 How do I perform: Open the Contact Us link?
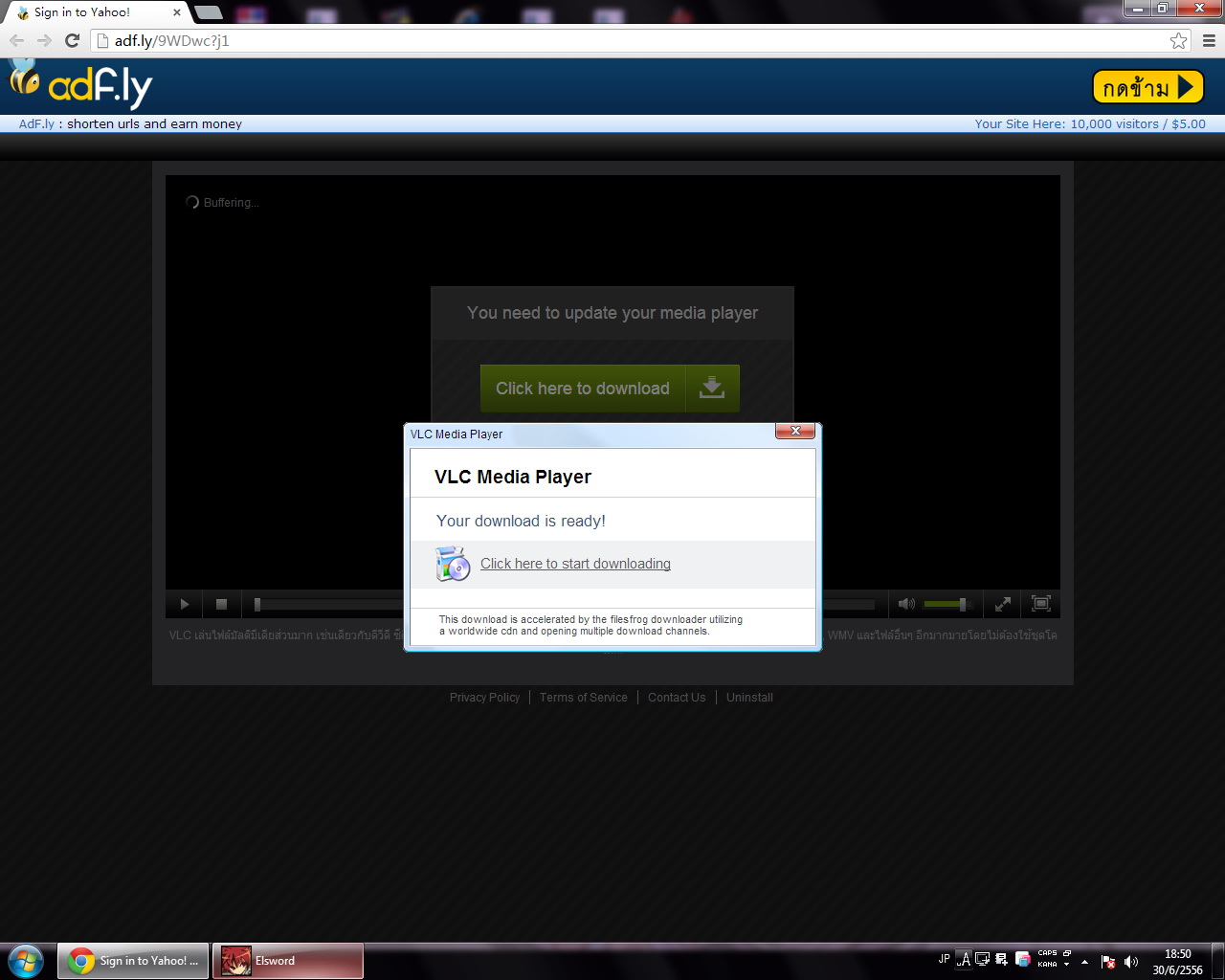[x=677, y=698]
